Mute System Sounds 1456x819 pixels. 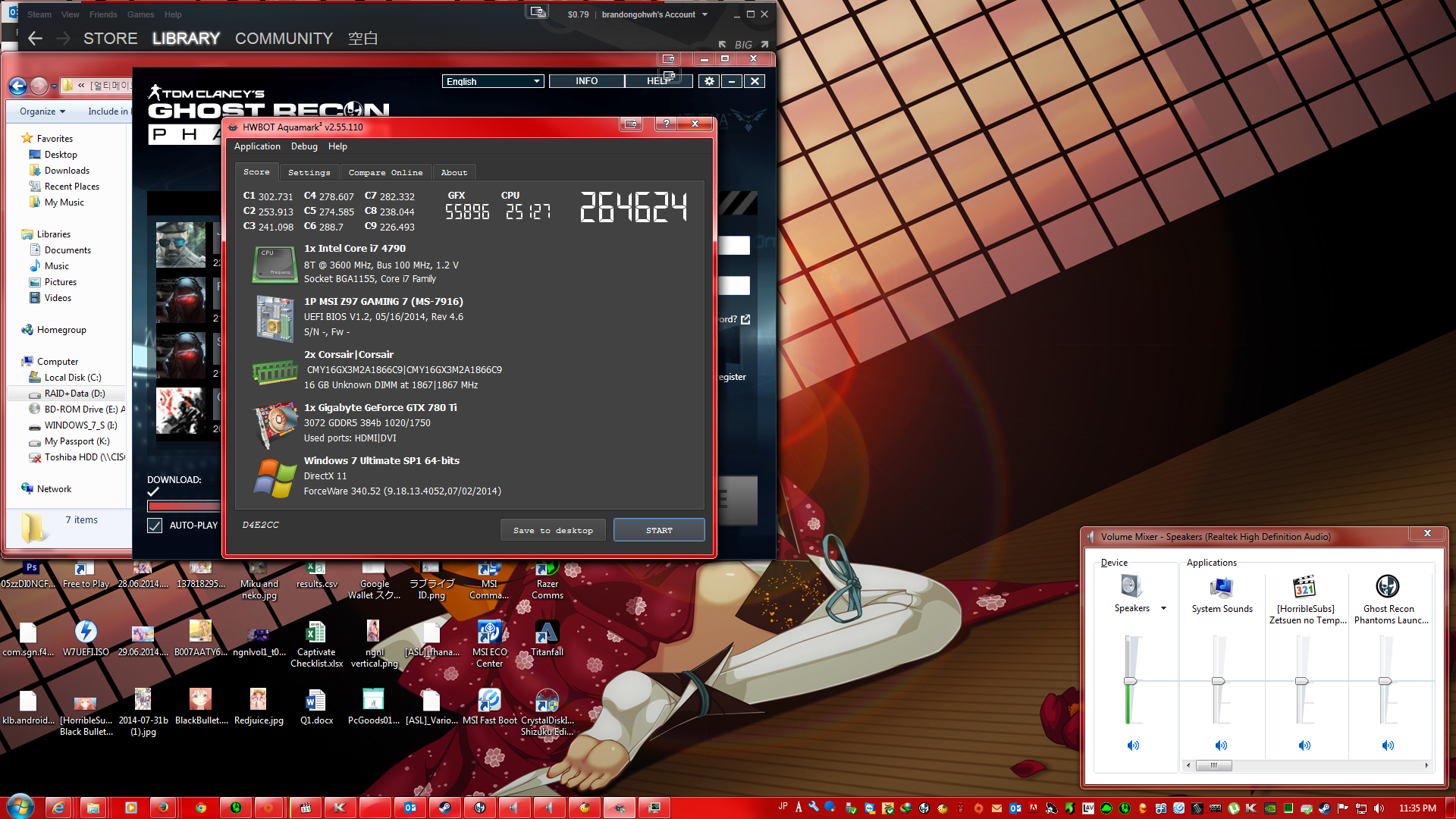(x=1221, y=745)
